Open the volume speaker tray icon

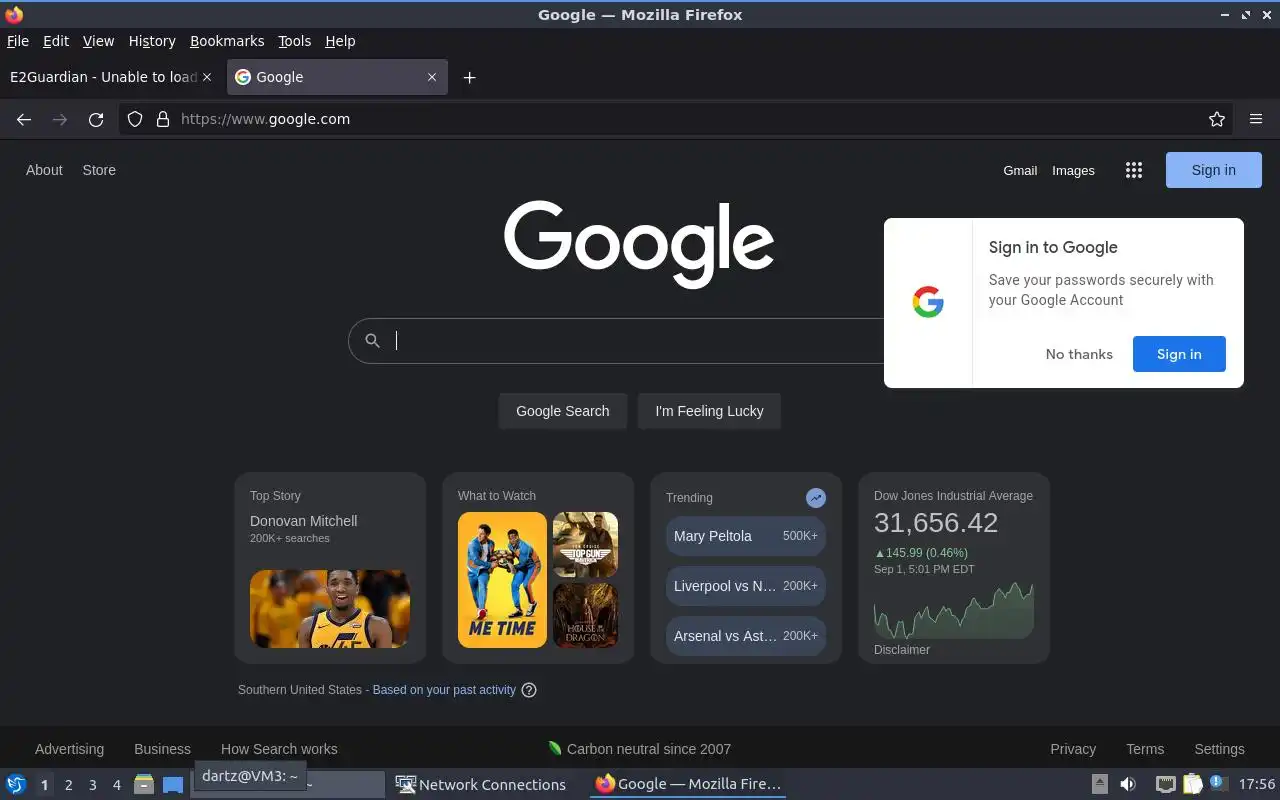point(1128,784)
